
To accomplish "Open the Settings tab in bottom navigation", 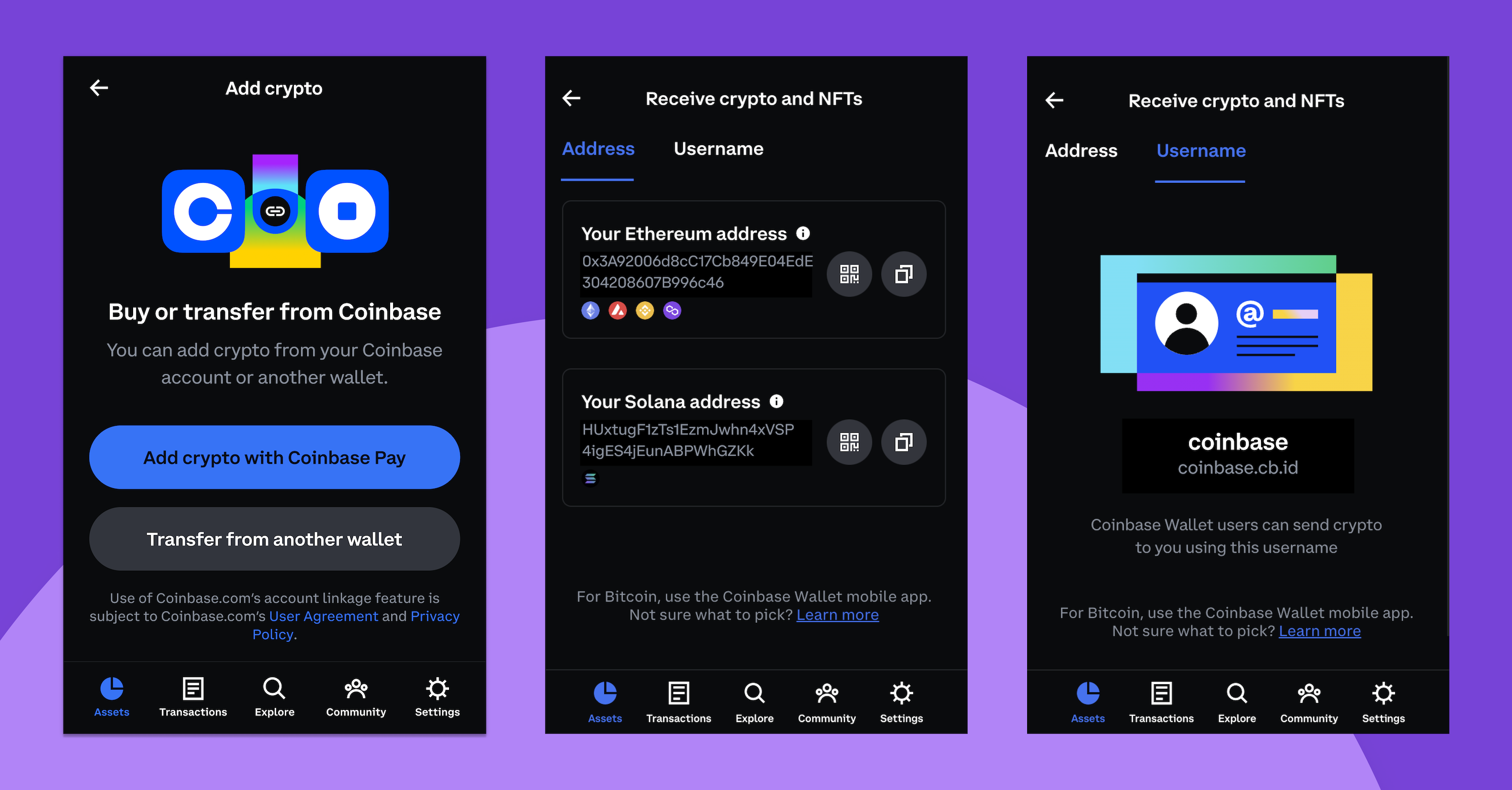I will tap(438, 720).
